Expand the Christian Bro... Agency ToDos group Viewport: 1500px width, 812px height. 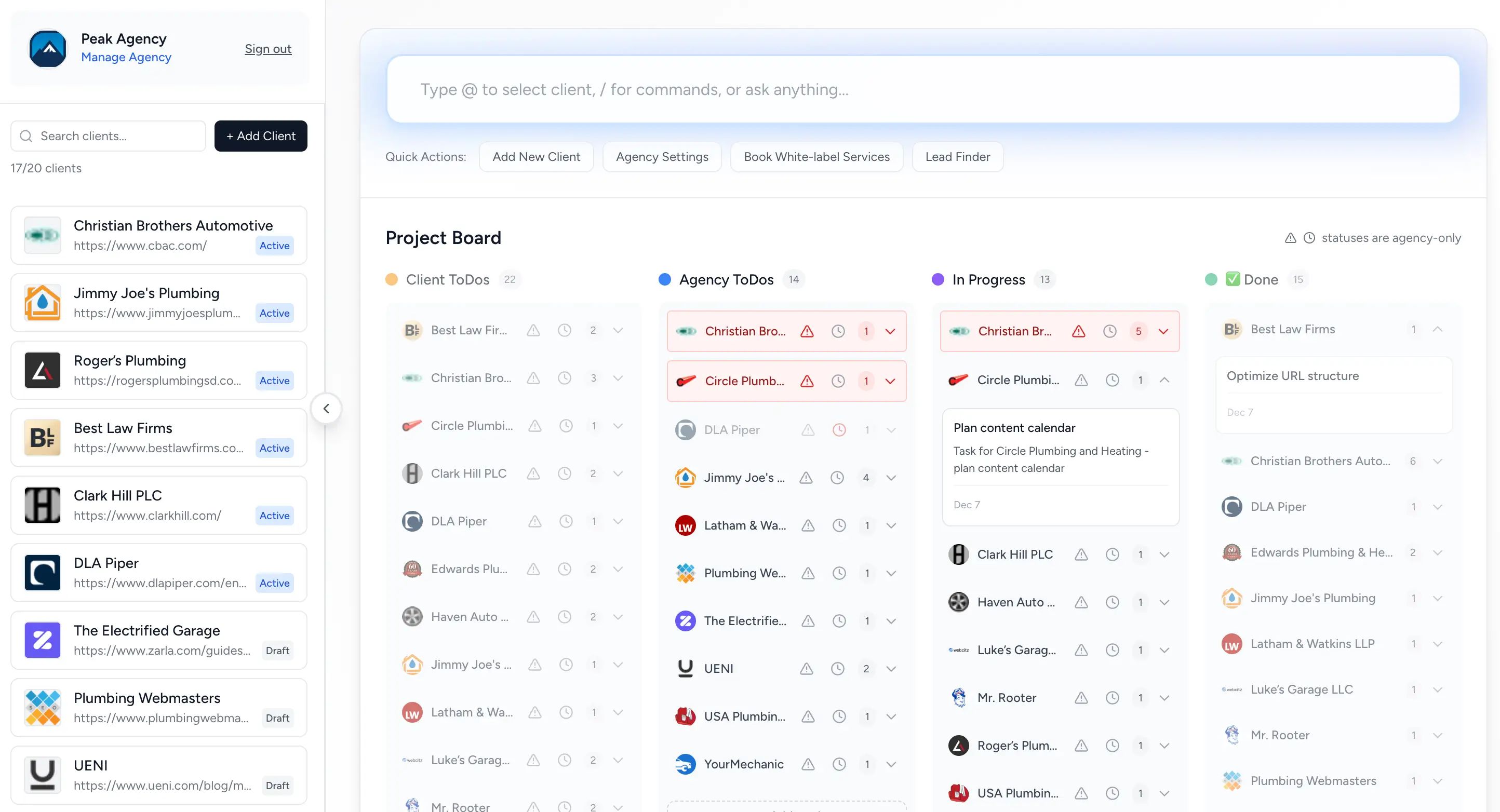click(890, 331)
